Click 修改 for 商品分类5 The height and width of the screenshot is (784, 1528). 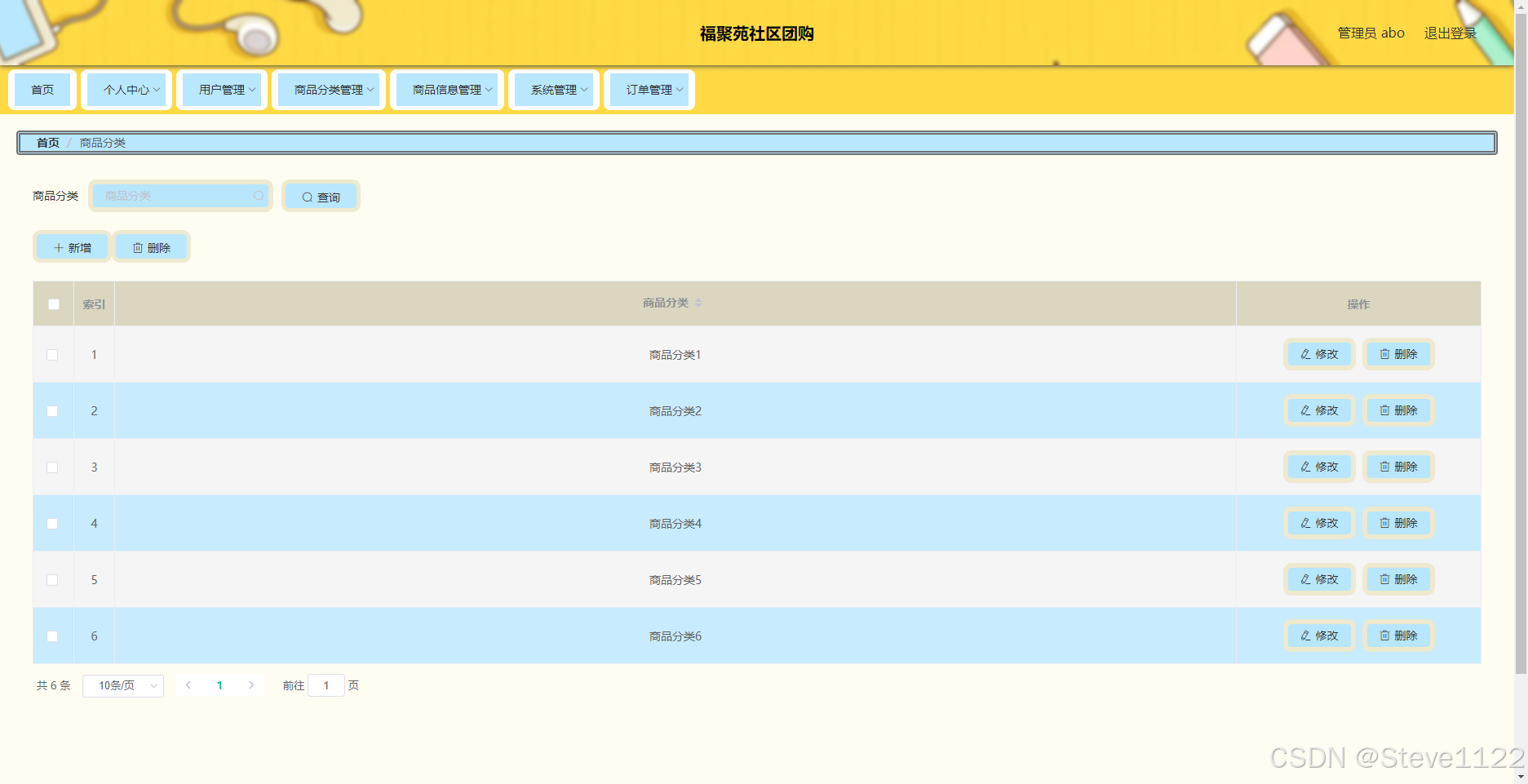(x=1319, y=579)
